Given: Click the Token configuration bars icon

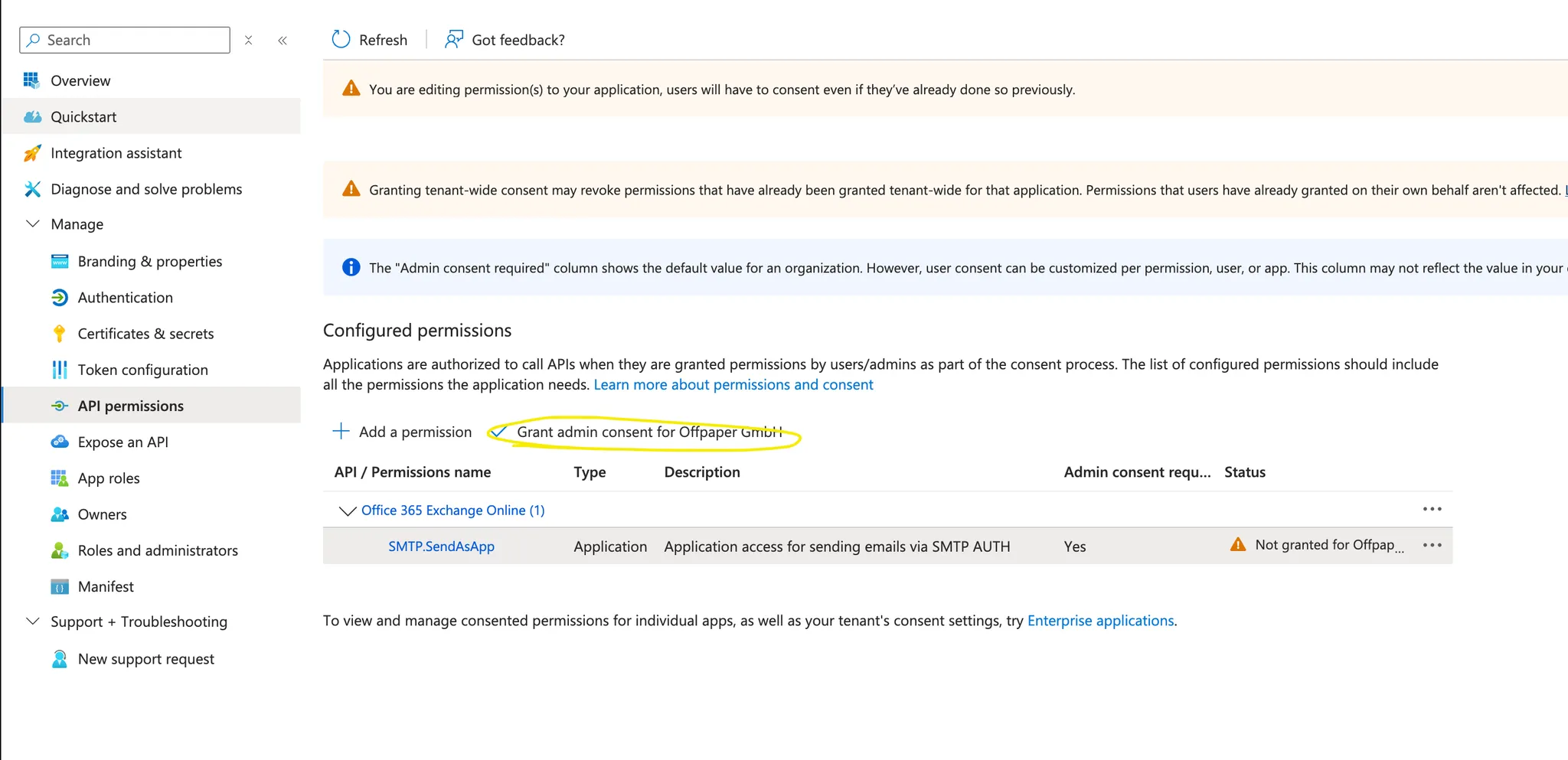Looking at the screenshot, I should point(60,370).
